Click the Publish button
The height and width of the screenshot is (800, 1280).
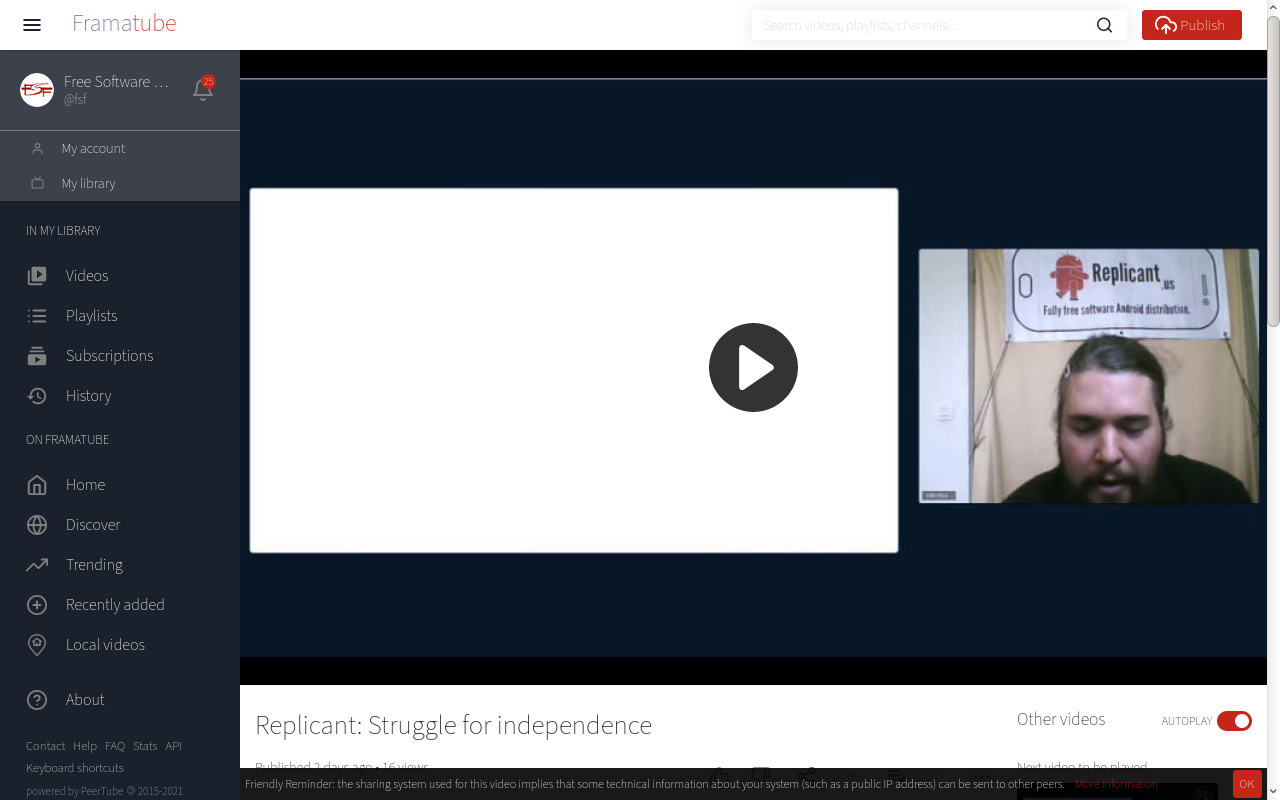(x=1191, y=25)
